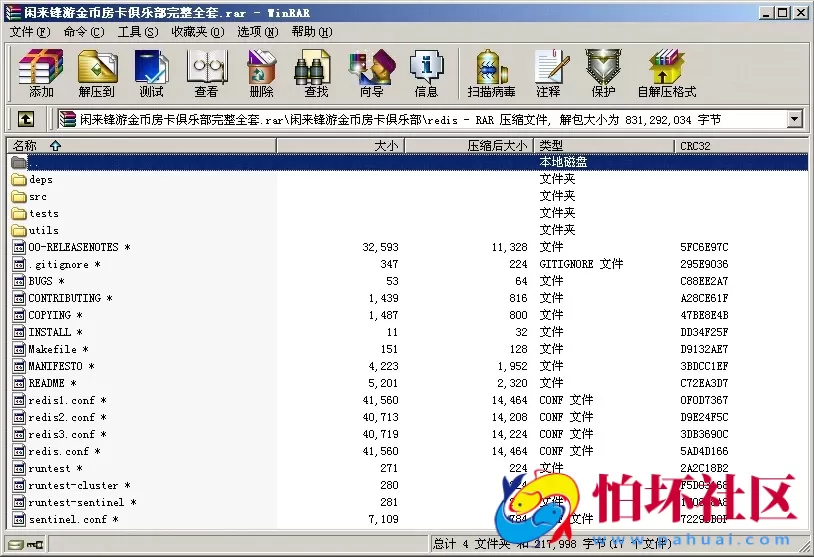
Task: Click size value 7,109 for sentinel.conf
Action: (383, 519)
